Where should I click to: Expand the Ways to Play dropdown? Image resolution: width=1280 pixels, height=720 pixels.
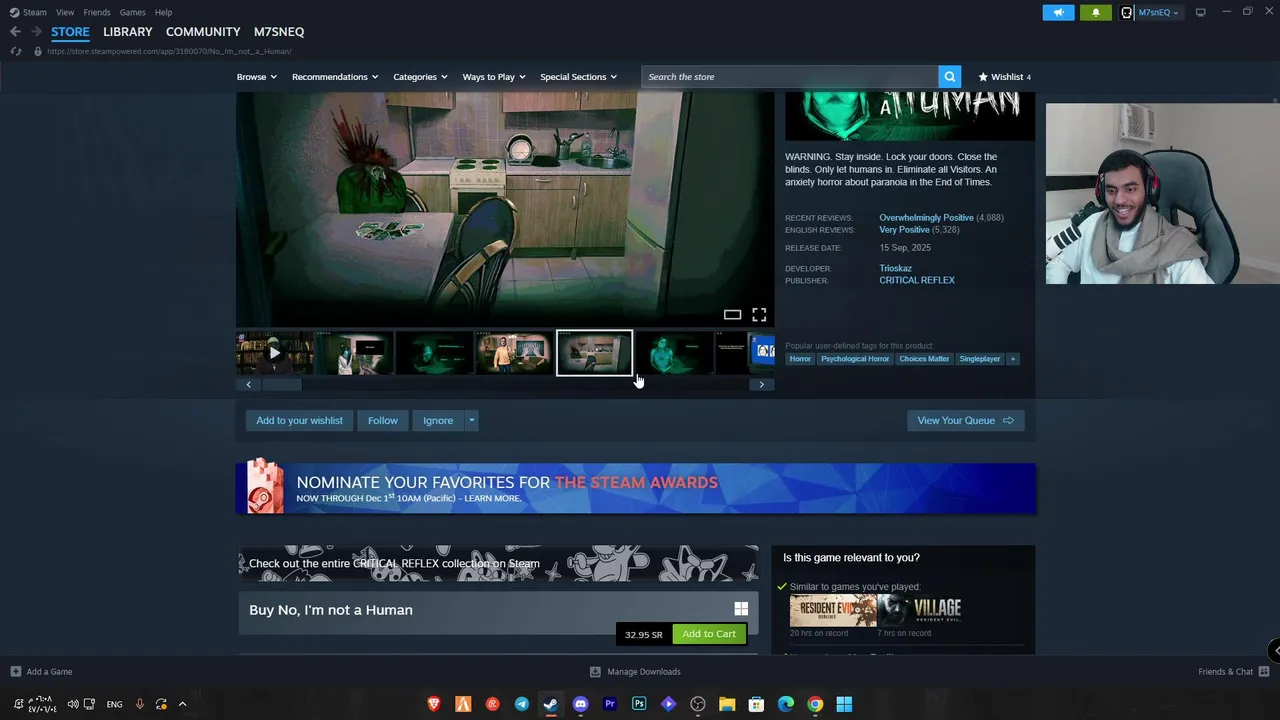[494, 77]
